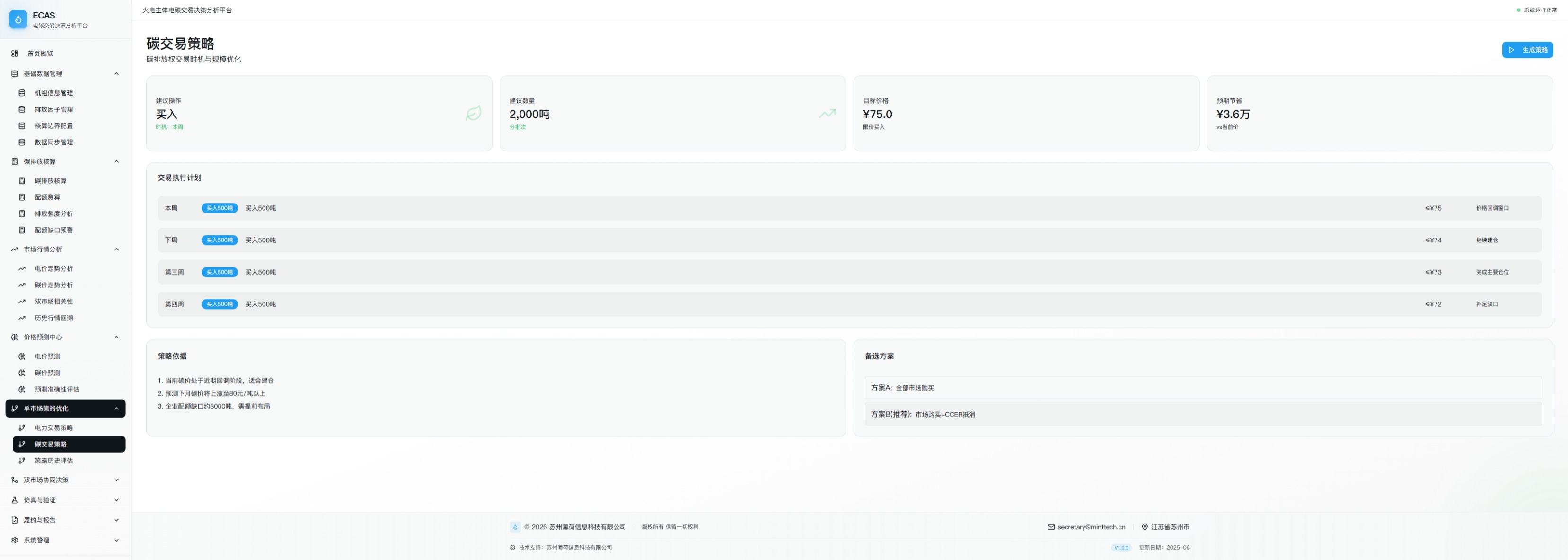The image size is (1568, 560).
Task: Click the mail icon in the footer
Action: tap(1050, 527)
